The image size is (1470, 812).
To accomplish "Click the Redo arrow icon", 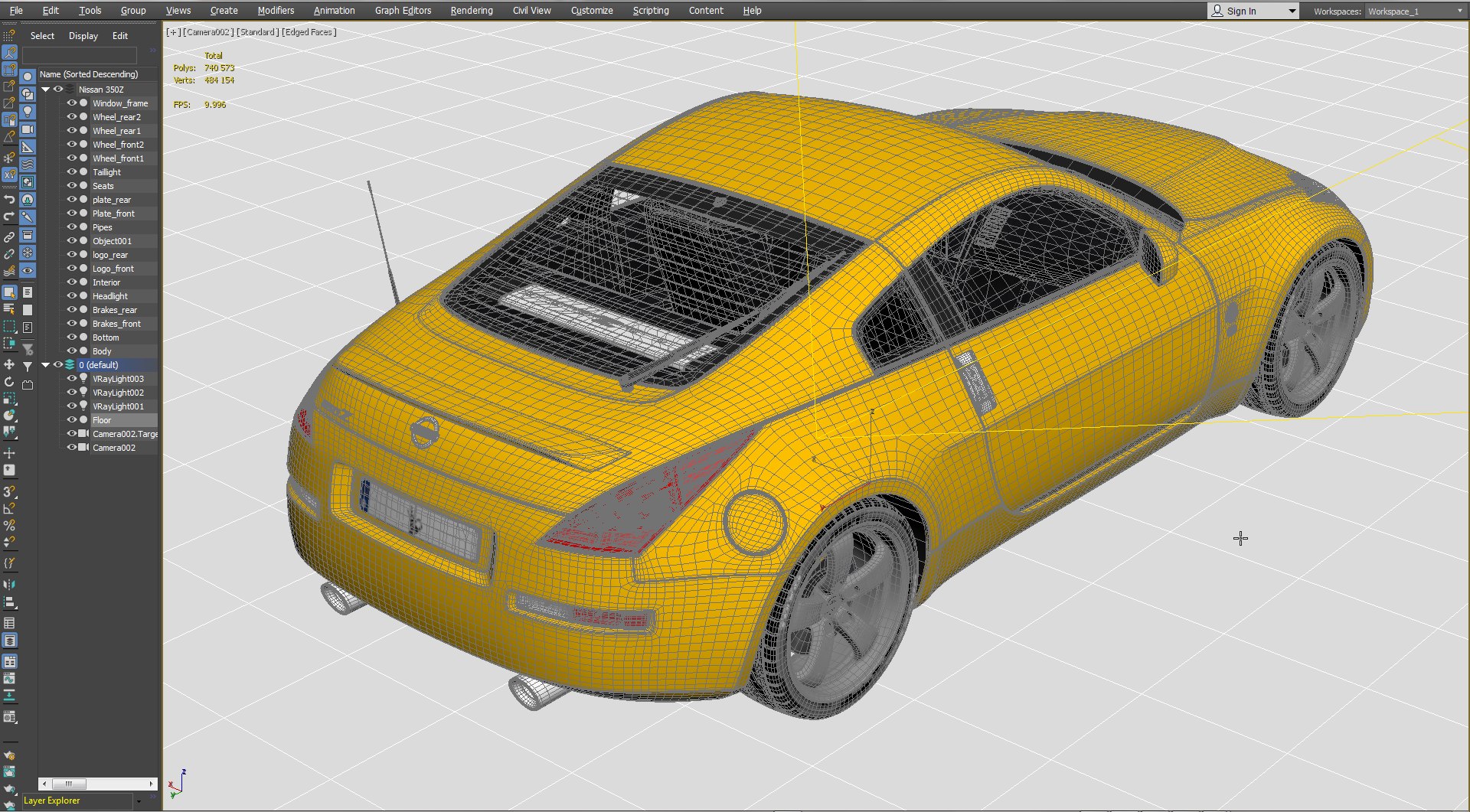I will (x=9, y=217).
